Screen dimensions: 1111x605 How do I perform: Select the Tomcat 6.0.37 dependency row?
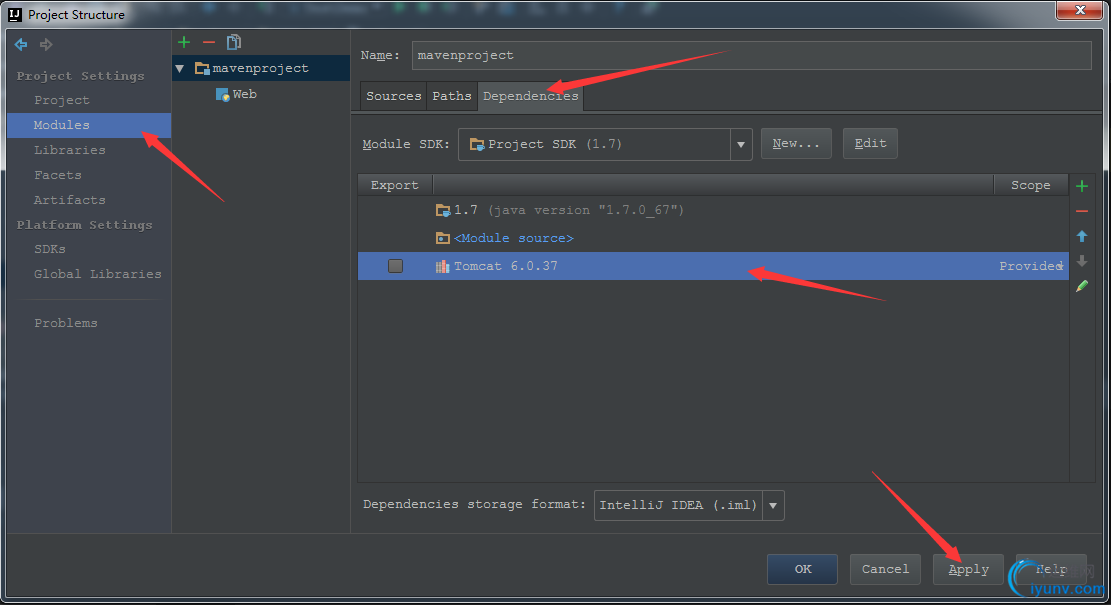pyautogui.click(x=714, y=266)
